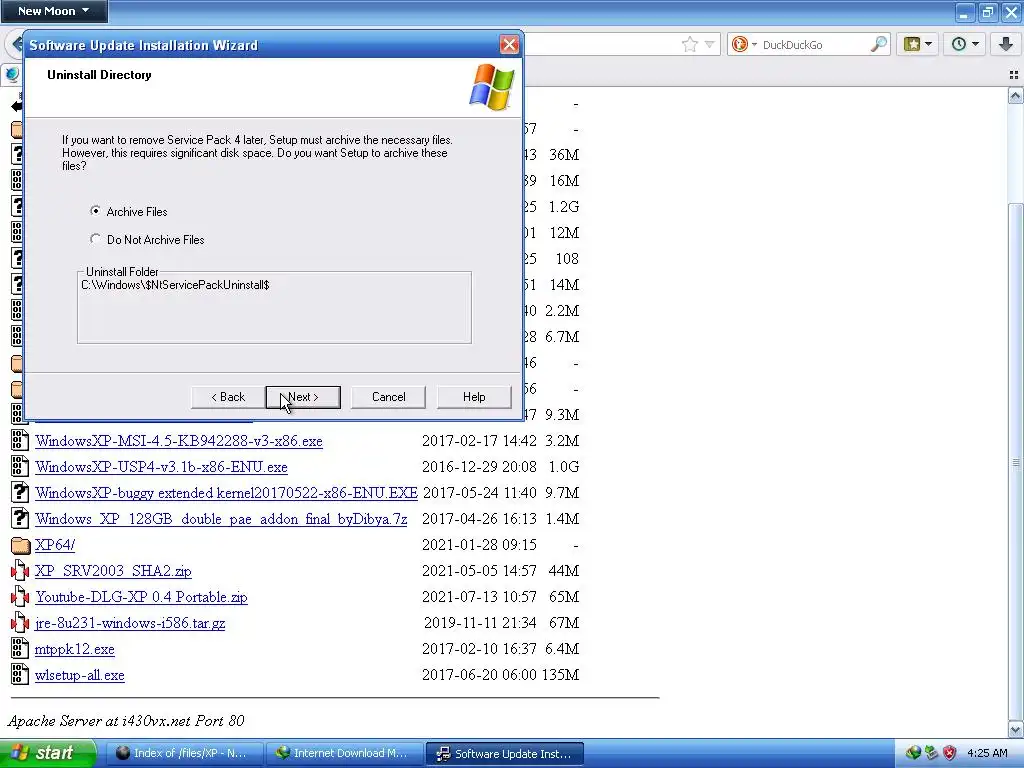Image resolution: width=1024 pixels, height=768 pixels.
Task: Click binary icon beside WindowsXP-MSI-4.5 file
Action: pos(20,441)
